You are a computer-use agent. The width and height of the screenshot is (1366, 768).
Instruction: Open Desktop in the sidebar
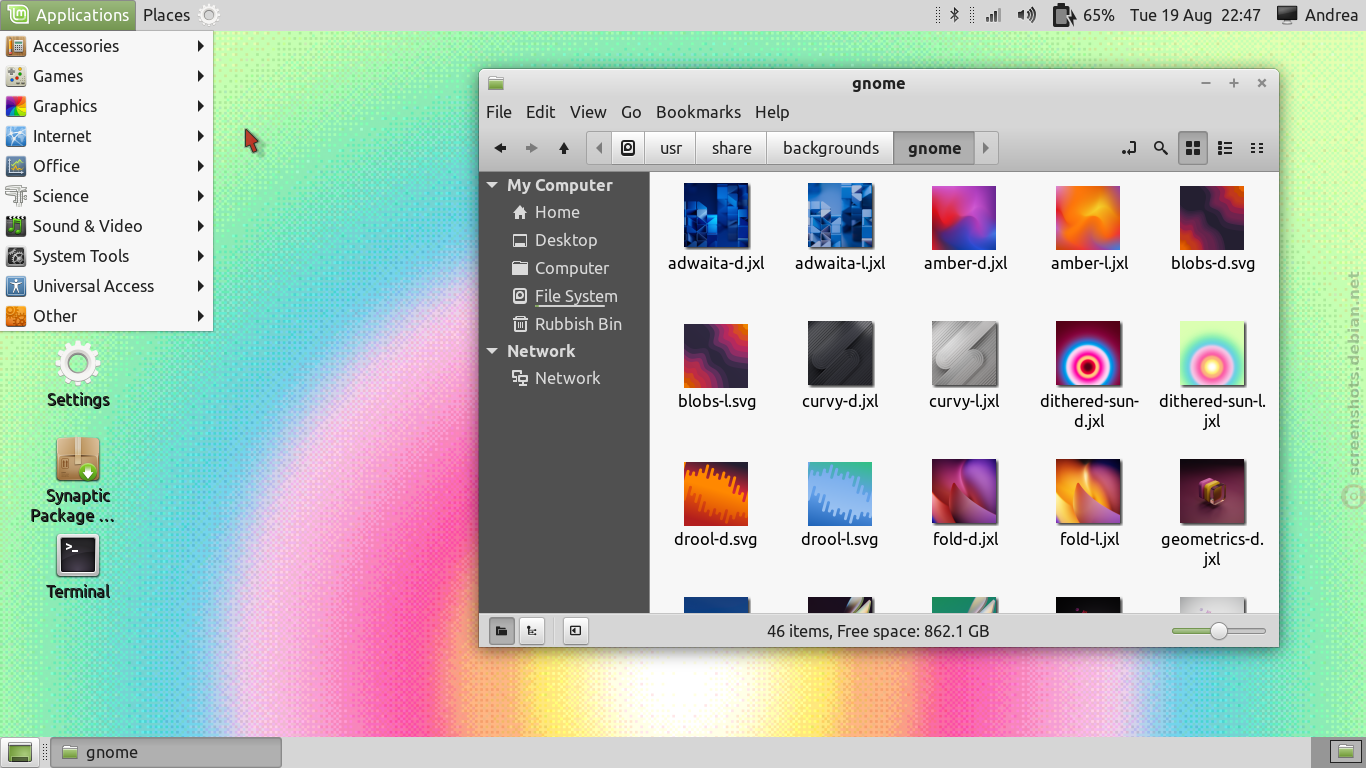pyautogui.click(x=565, y=240)
